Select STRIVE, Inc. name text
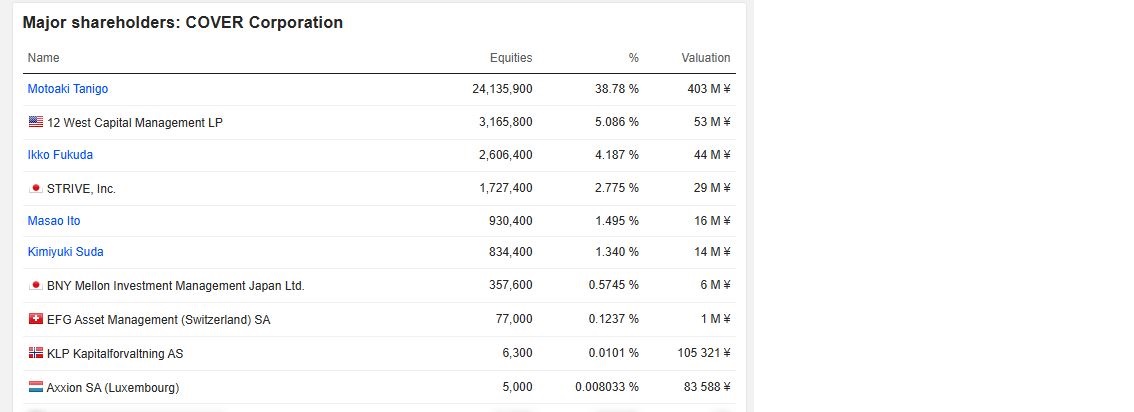Screen dimensions: 1134x412 click(81, 189)
